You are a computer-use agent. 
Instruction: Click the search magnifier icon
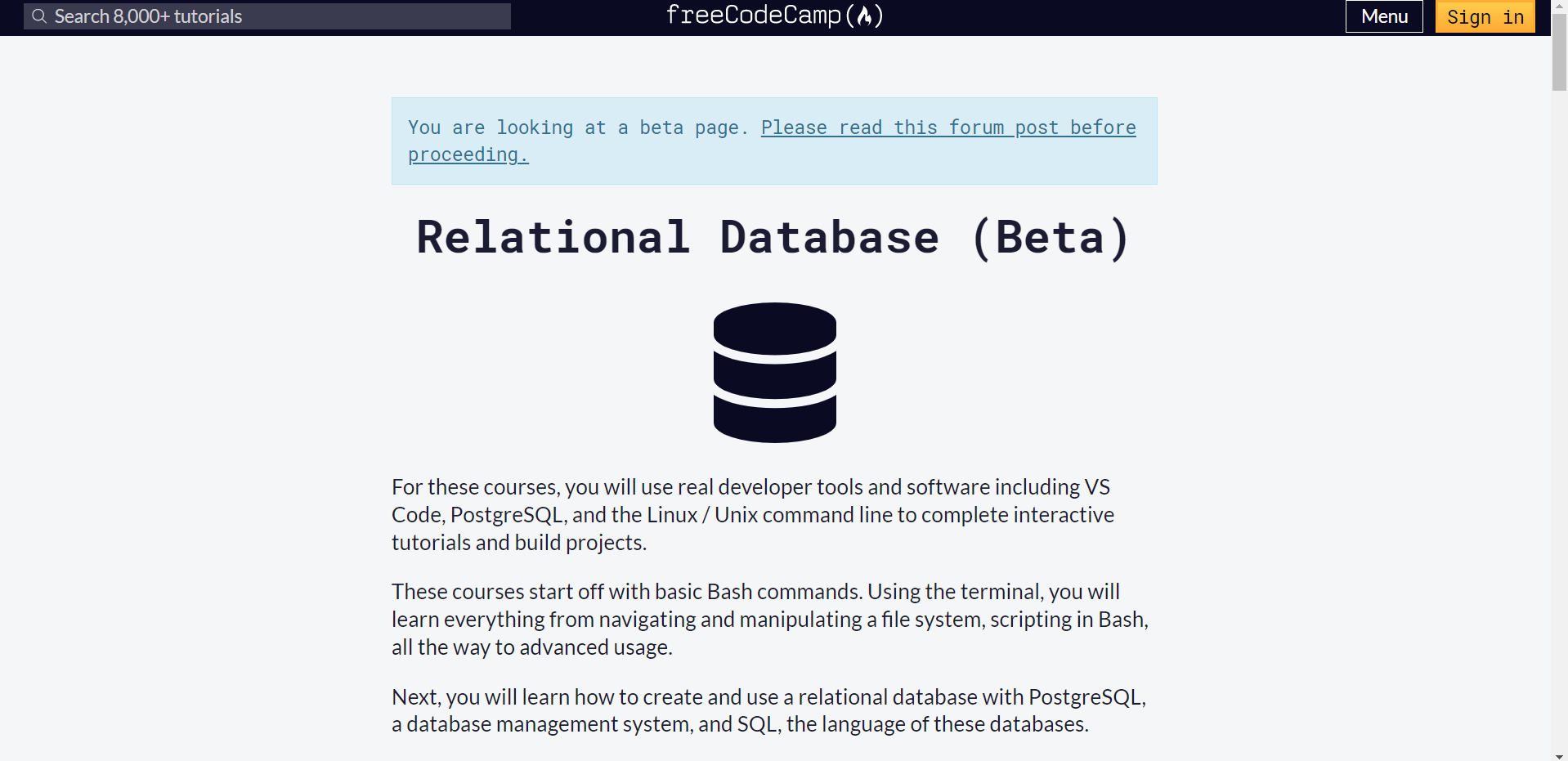click(38, 16)
